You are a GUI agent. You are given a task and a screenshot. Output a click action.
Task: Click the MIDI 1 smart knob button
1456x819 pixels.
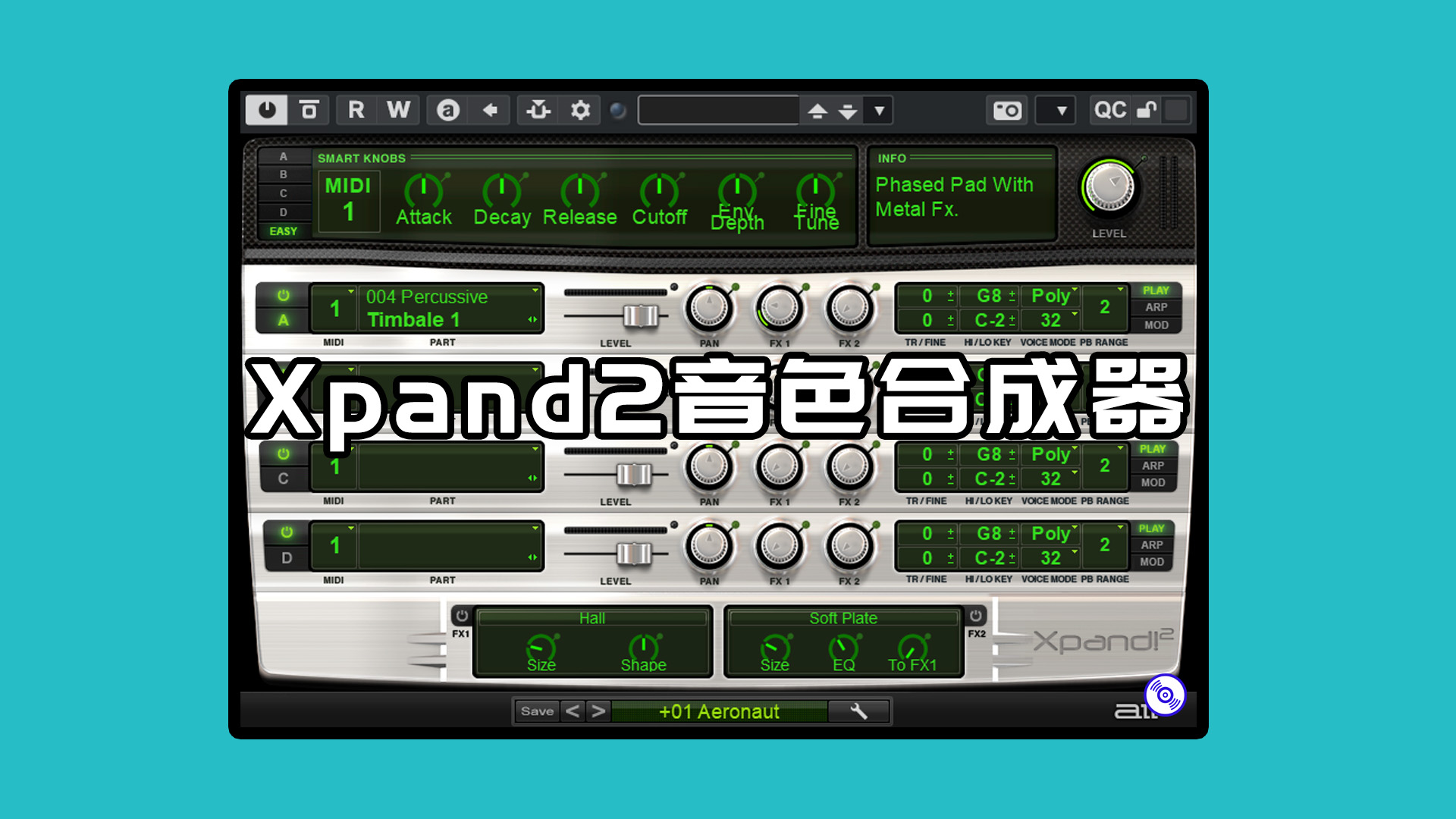(347, 197)
